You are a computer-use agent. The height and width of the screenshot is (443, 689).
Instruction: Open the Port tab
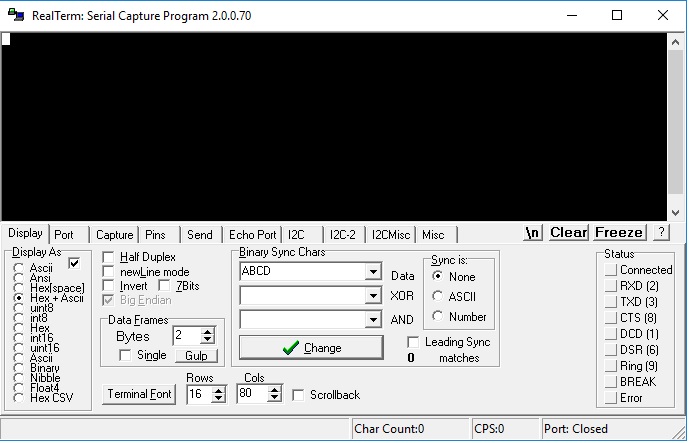tap(64, 235)
